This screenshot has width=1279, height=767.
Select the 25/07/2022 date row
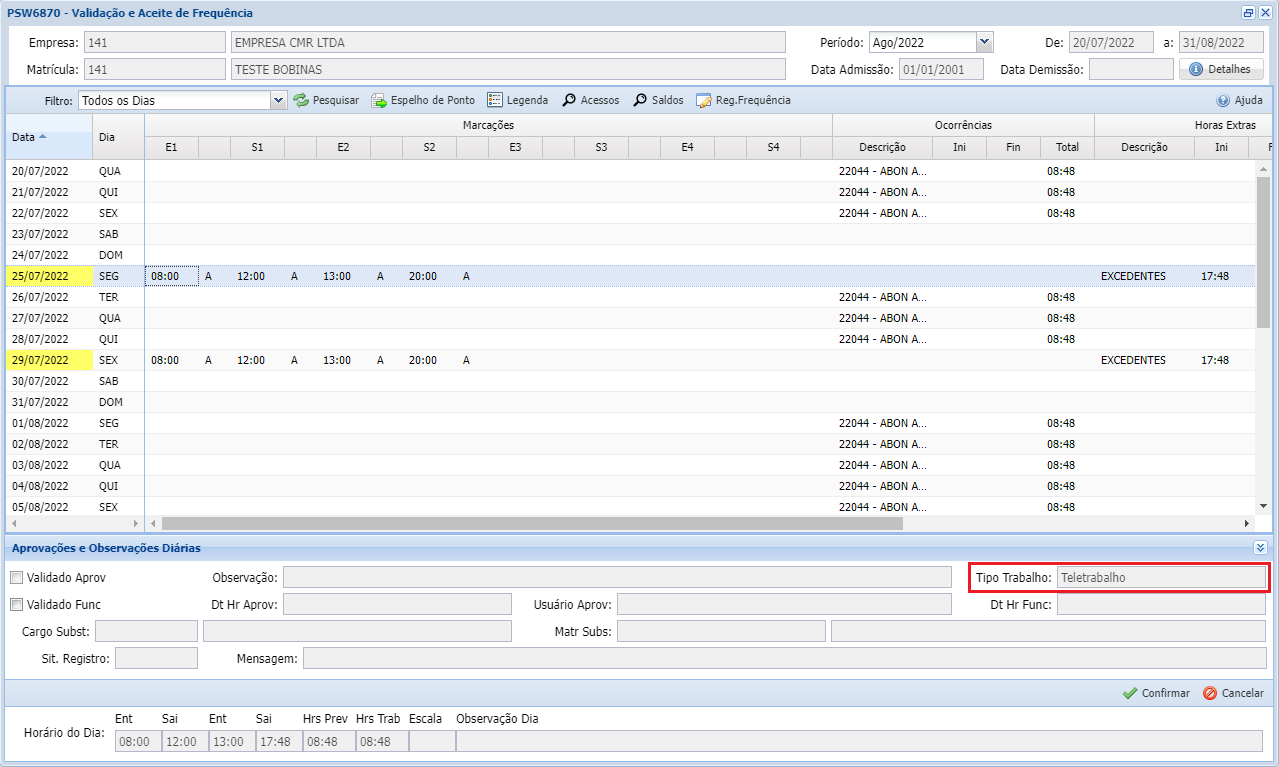tap(49, 276)
